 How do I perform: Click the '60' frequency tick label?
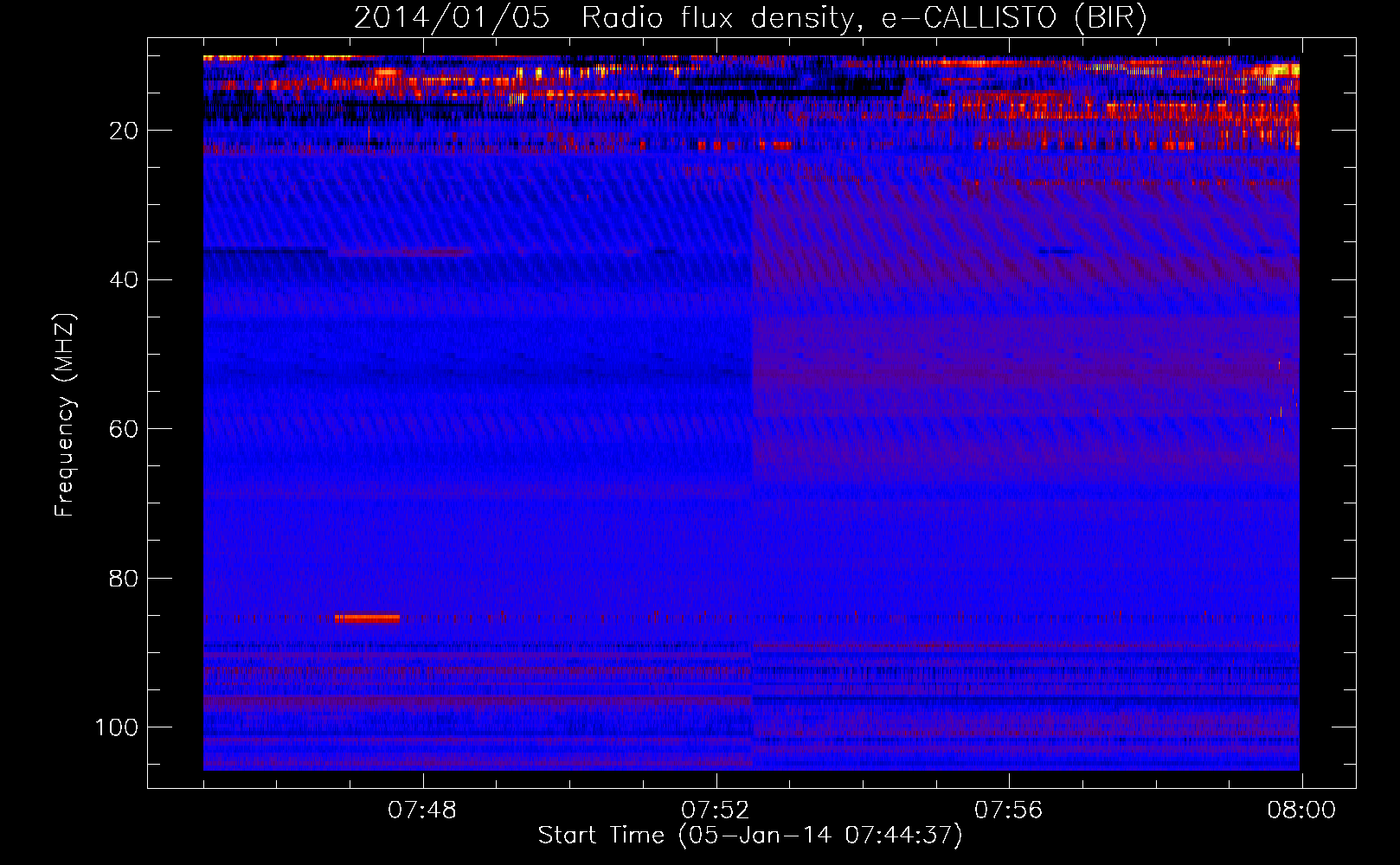coord(124,429)
